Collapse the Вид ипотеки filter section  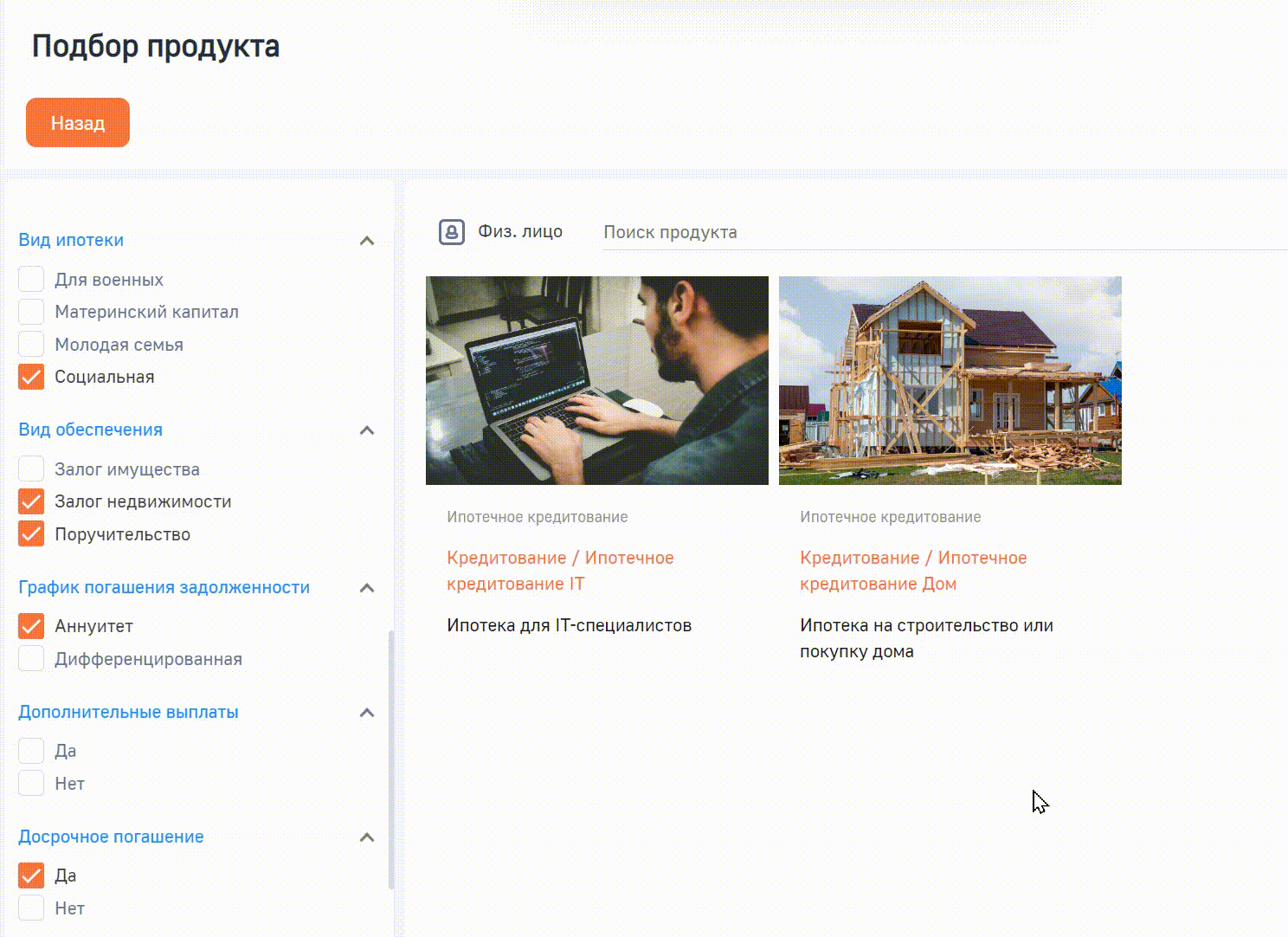(x=367, y=241)
